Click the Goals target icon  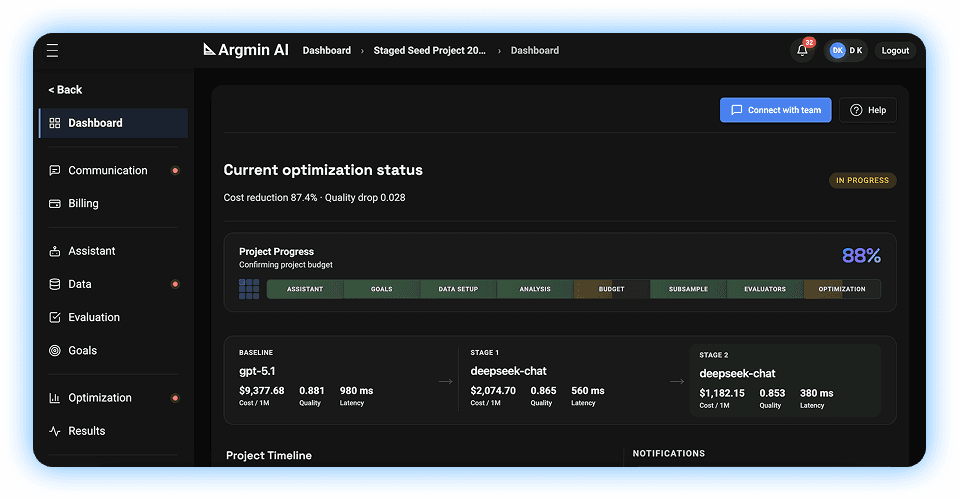pyautogui.click(x=54, y=350)
